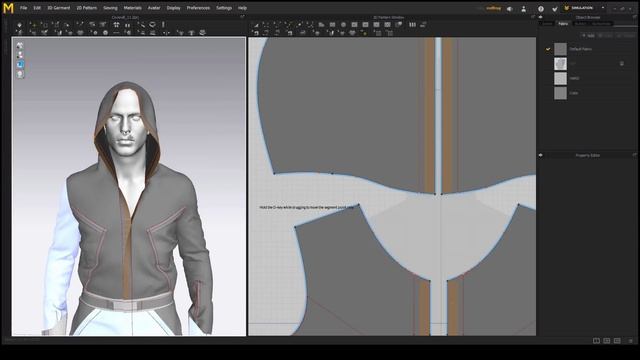
Task: Select the fourth fabric swatch, the gray one
Action: coord(560,93)
